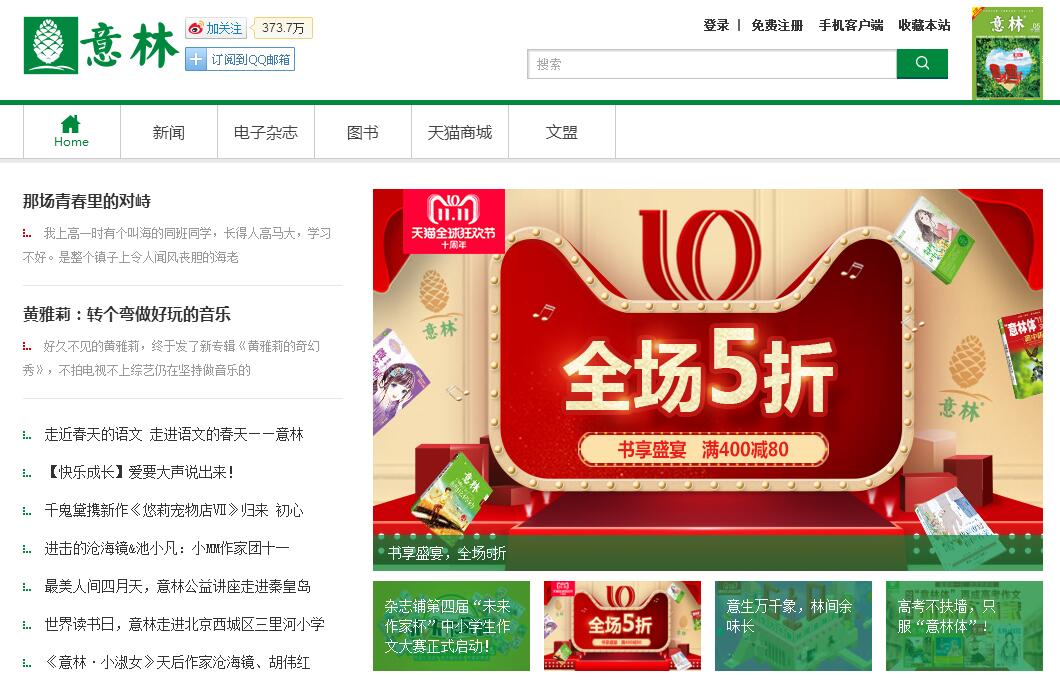Go to 天猫商城 tab
Image resolution: width=1060 pixels, height=680 pixels.
460,132
